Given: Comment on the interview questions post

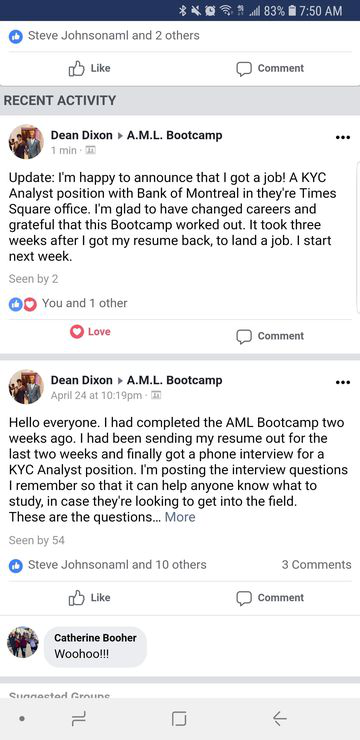Looking at the screenshot, I should (x=270, y=598).
